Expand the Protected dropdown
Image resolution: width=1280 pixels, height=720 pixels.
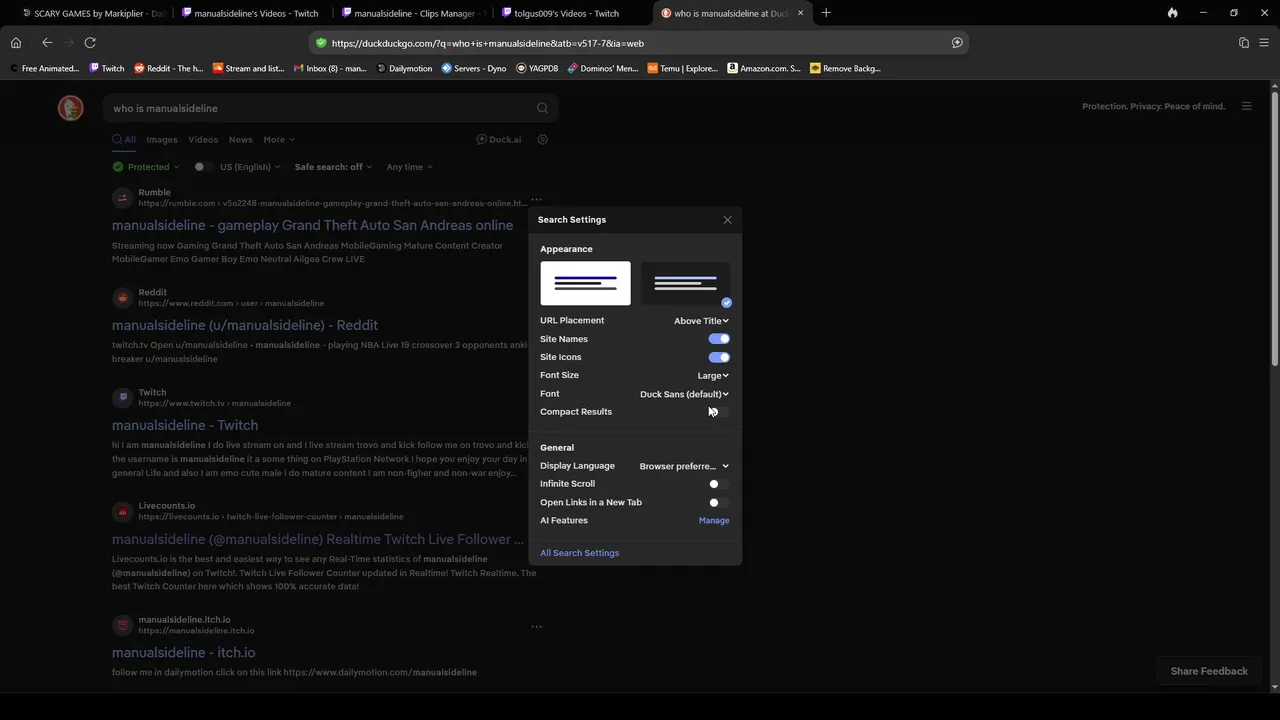point(146,167)
